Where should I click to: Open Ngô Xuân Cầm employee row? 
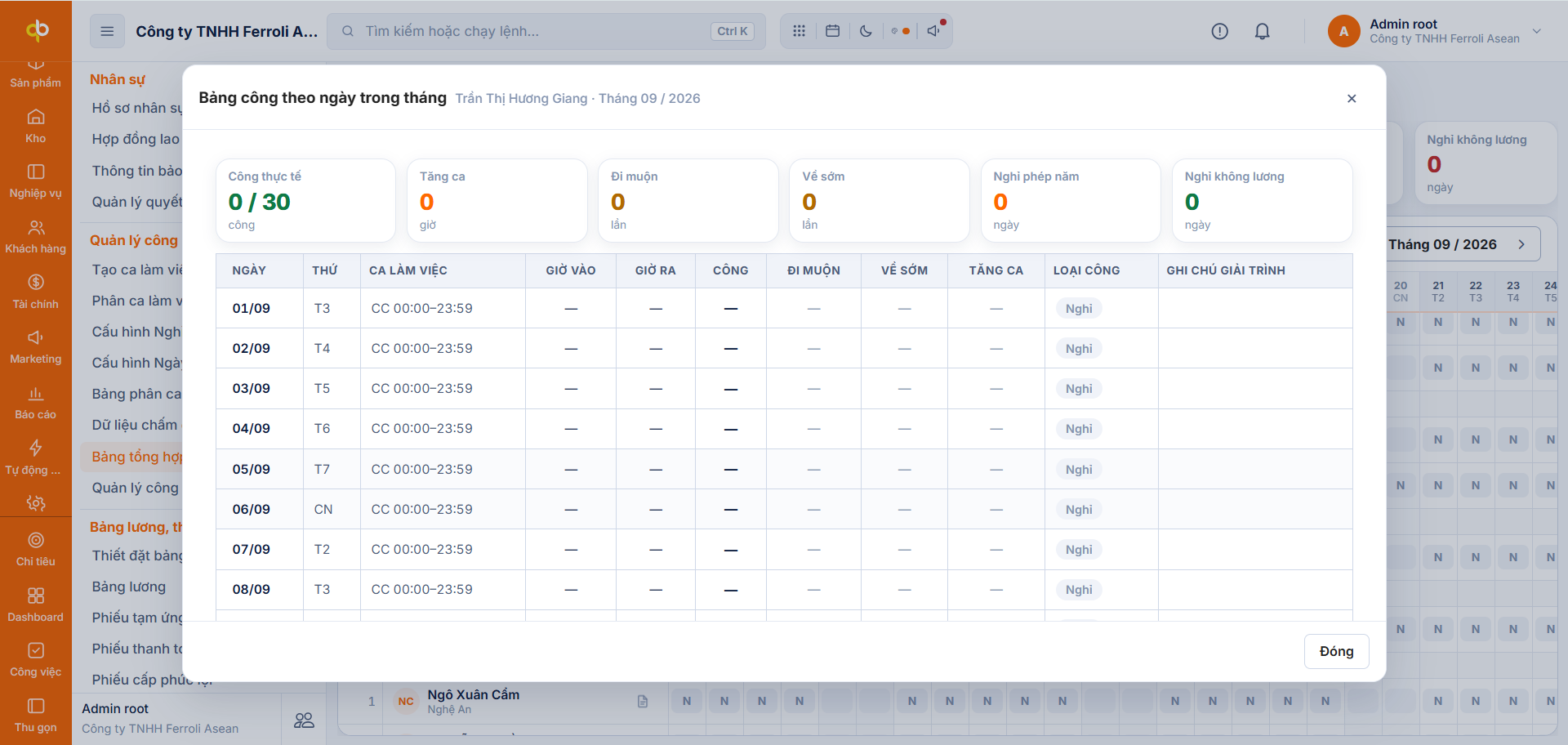click(x=474, y=701)
